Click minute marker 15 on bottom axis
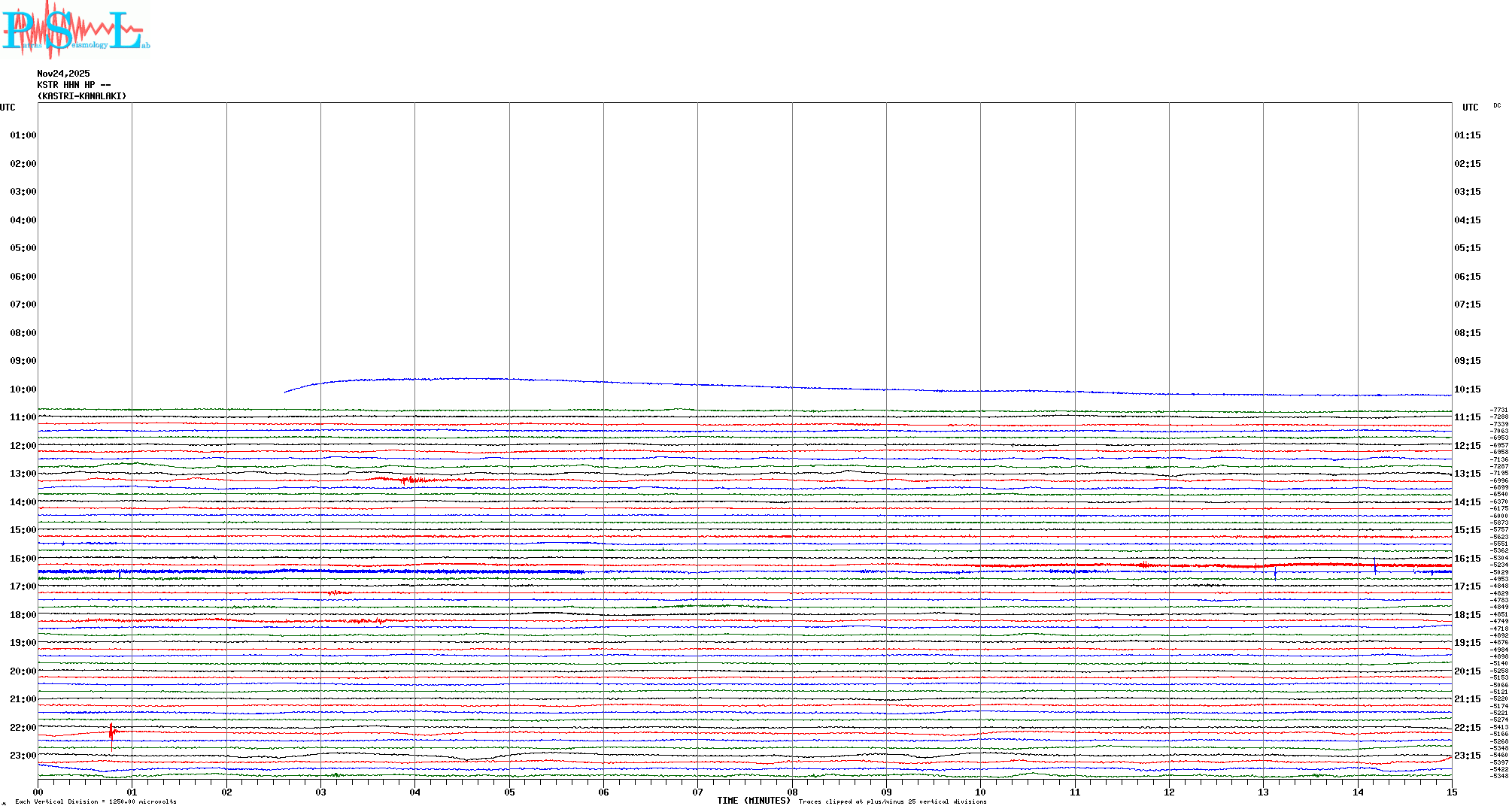 coord(1452,792)
